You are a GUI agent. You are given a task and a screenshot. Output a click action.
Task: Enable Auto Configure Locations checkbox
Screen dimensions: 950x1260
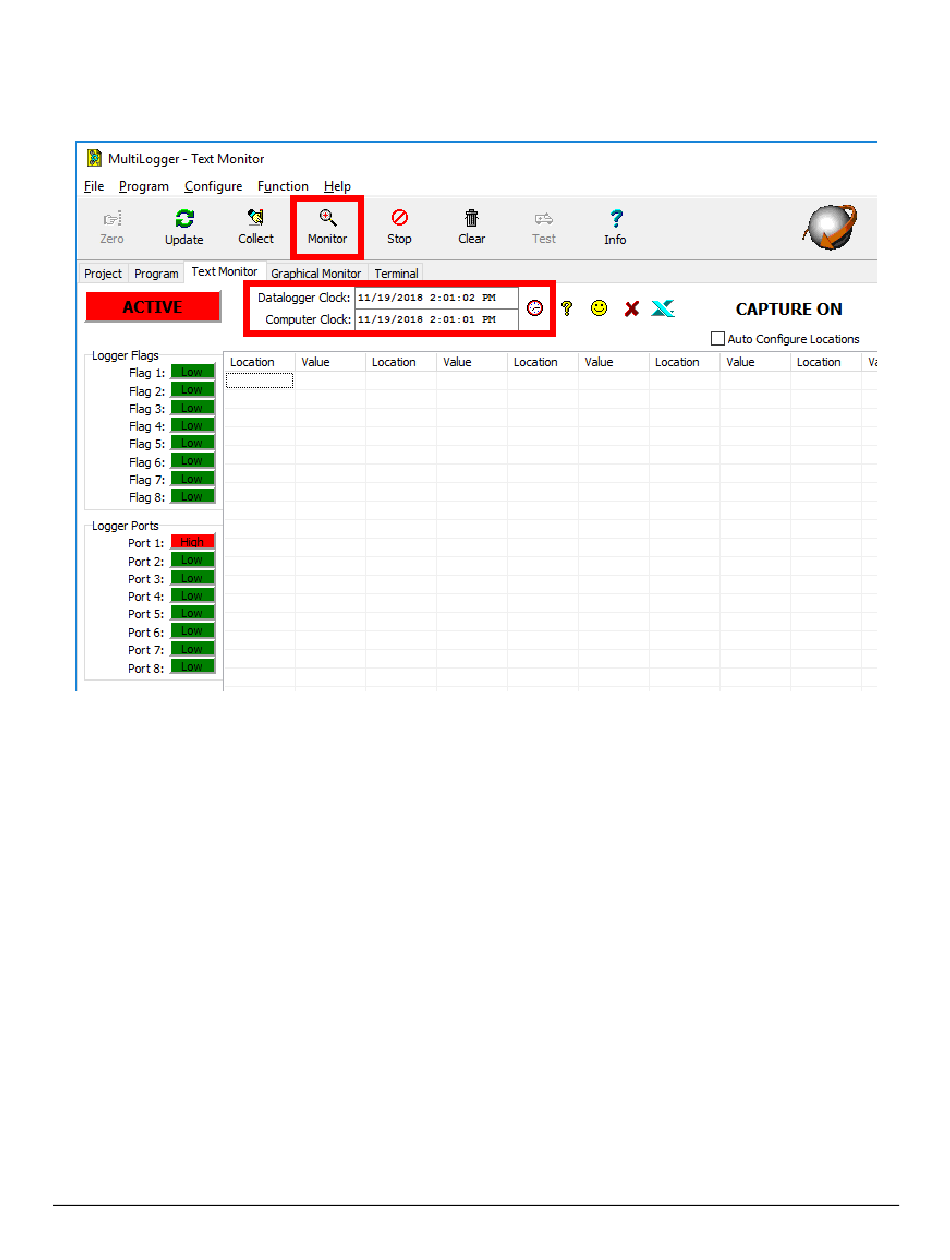(718, 339)
